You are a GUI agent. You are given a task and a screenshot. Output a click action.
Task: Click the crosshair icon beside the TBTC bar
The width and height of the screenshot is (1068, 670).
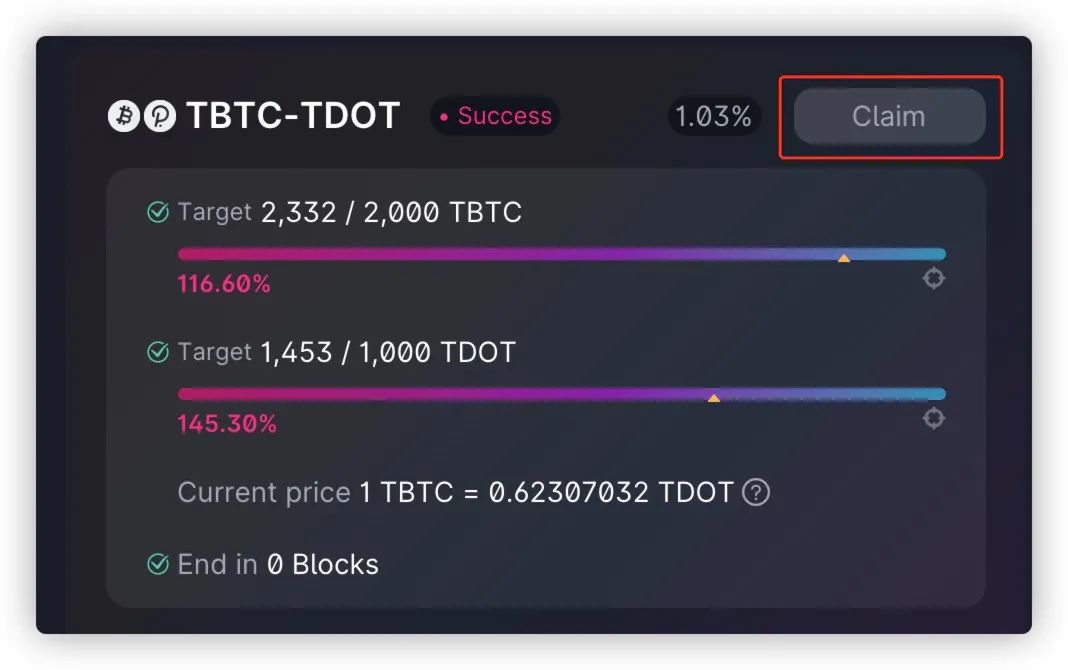[933, 279]
